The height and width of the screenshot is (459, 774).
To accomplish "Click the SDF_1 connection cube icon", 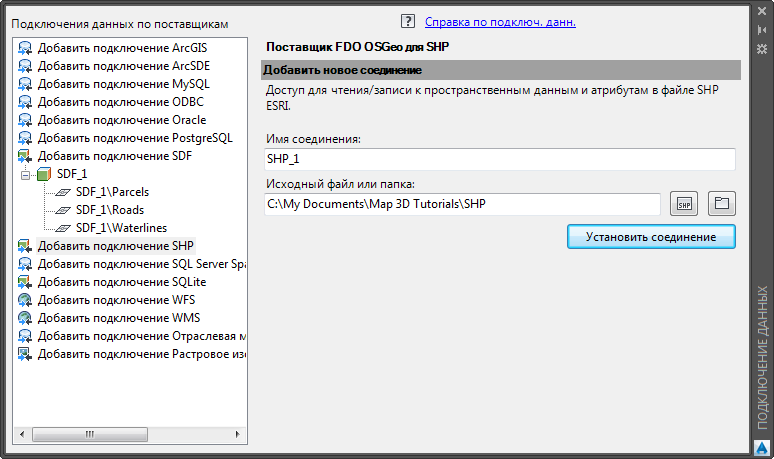I will 43,174.
